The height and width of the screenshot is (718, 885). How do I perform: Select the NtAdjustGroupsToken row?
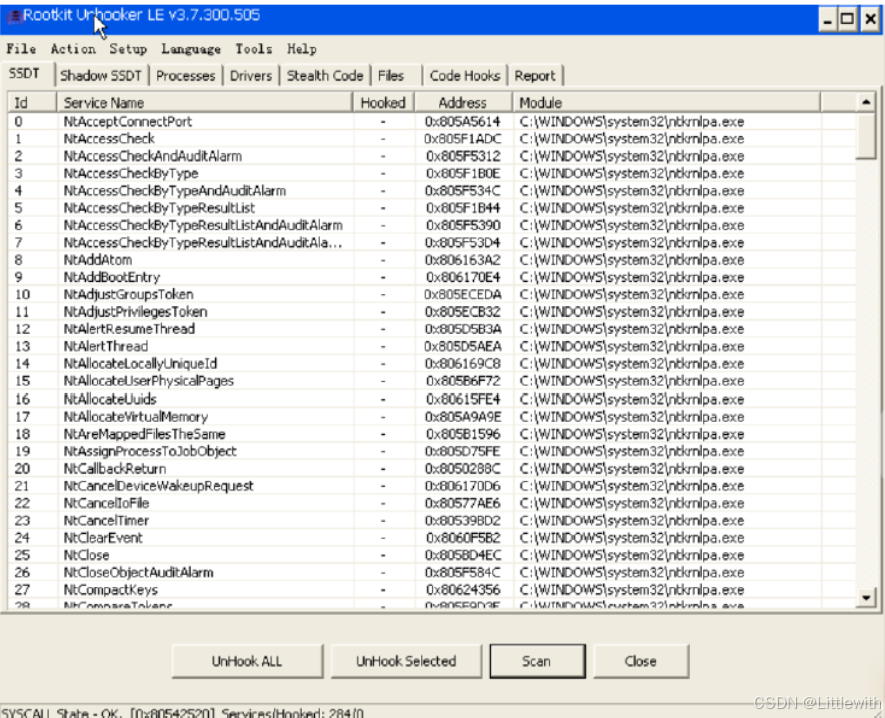(x=432, y=295)
